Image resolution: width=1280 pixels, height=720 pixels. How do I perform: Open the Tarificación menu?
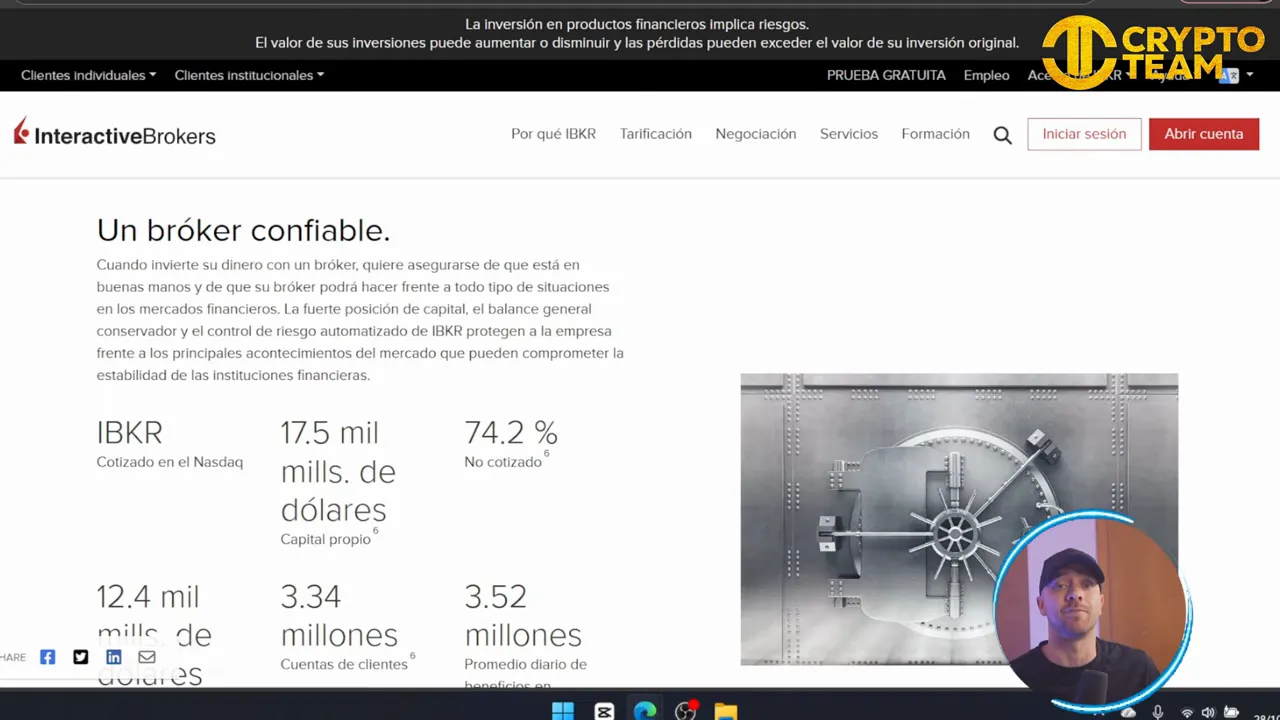[x=656, y=134]
